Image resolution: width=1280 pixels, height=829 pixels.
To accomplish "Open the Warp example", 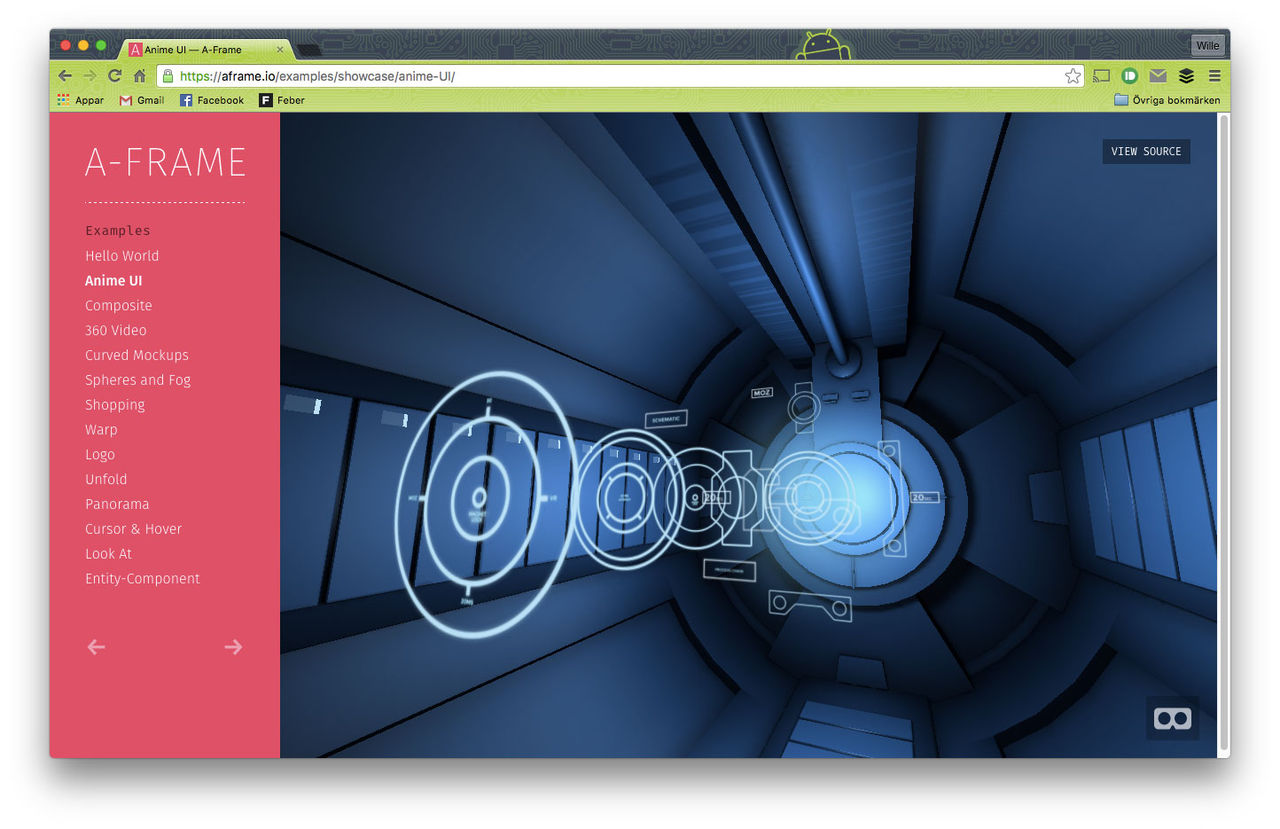I will coord(101,430).
